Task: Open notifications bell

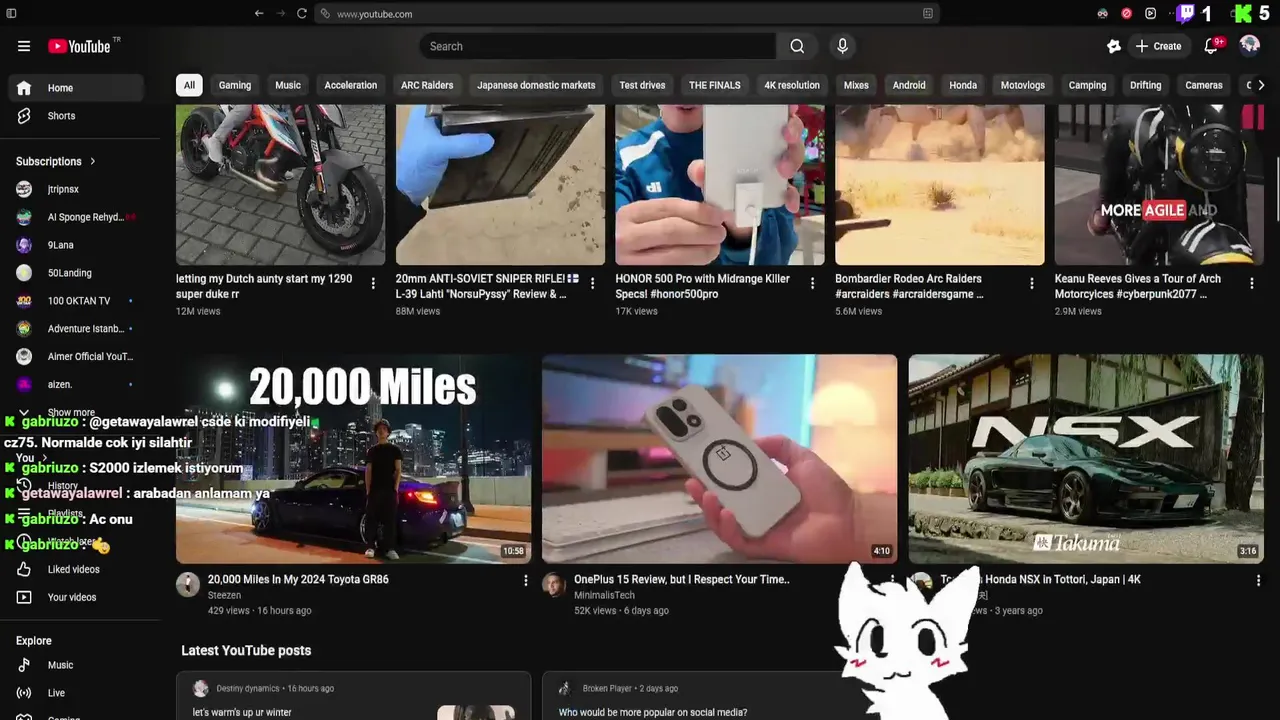Action: [1211, 46]
